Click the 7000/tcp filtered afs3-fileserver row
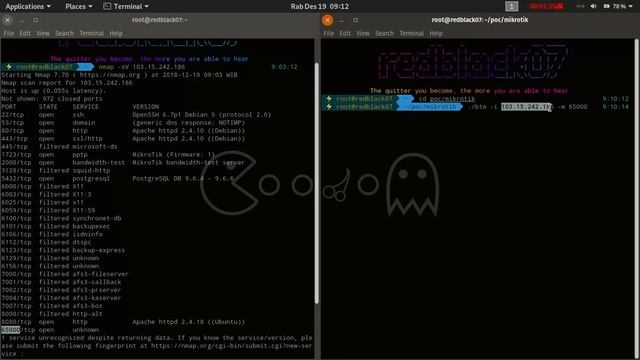640x360 pixels. (x=64, y=274)
